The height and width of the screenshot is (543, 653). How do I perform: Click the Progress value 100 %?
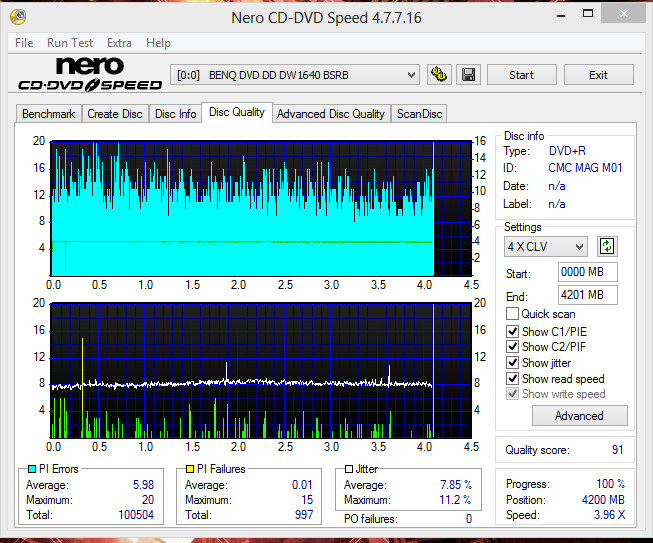coord(611,484)
